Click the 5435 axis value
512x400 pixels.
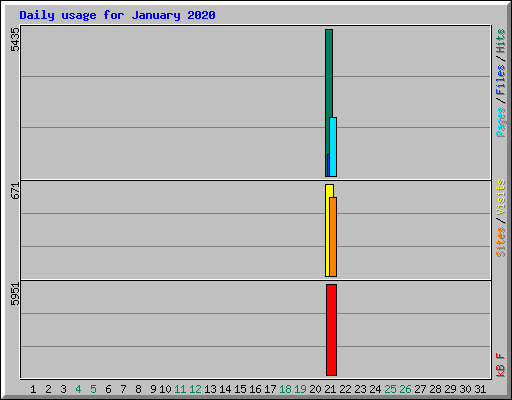(x=15, y=39)
